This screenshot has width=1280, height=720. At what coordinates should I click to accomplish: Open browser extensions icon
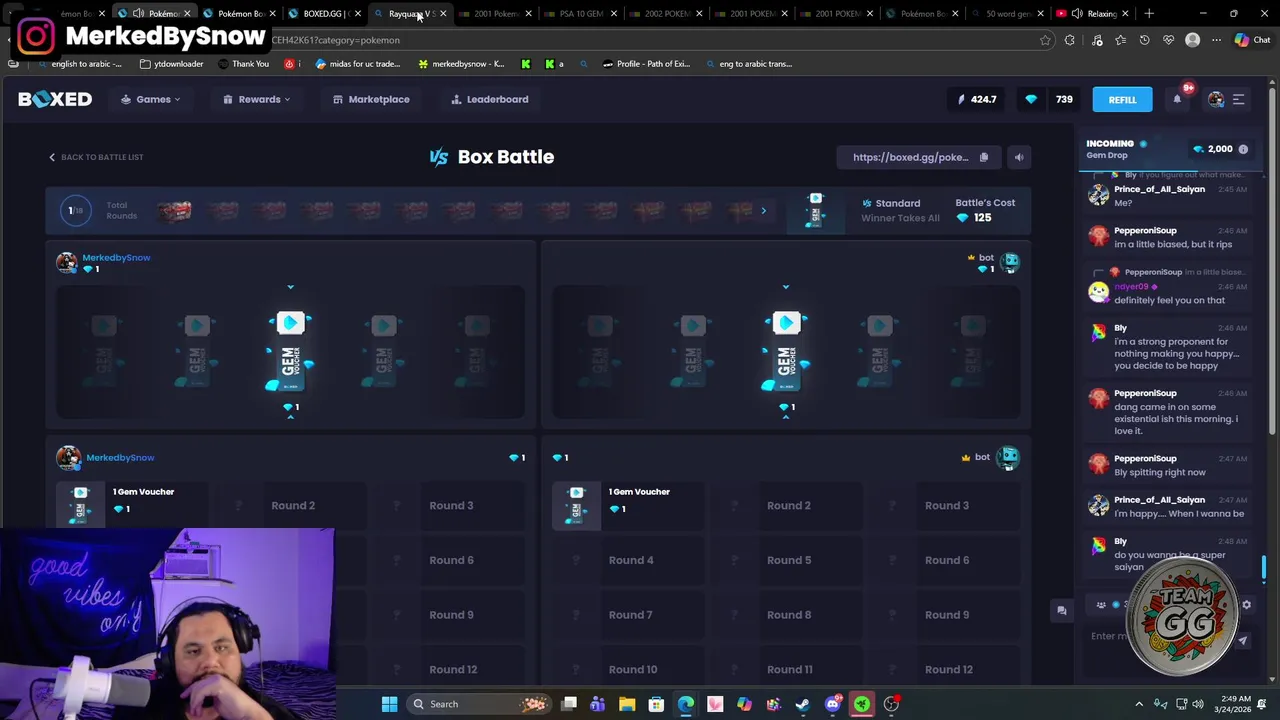(1070, 40)
